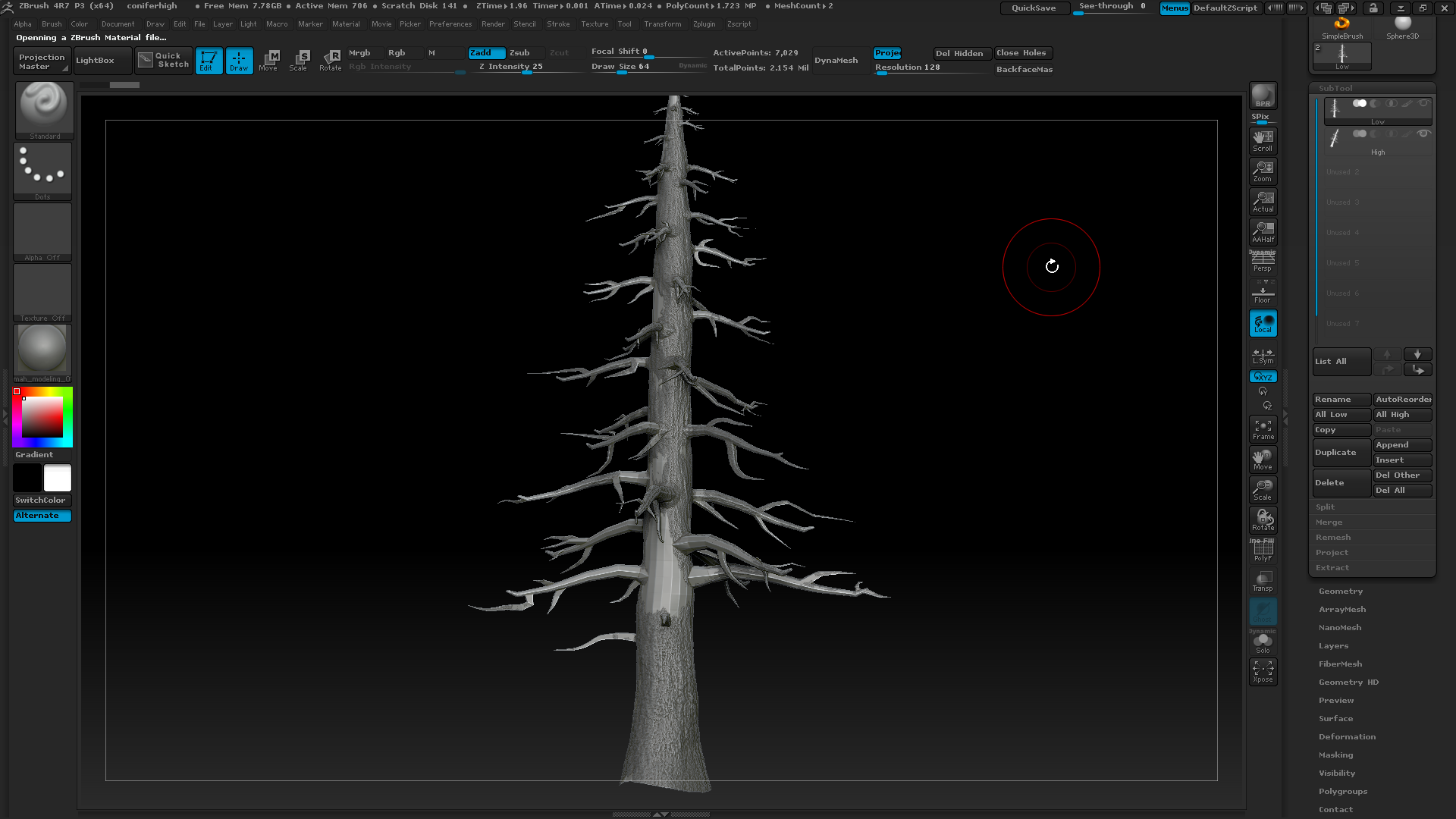Viewport: 1456px width, 819px height.
Task: Toggle PolyF polyframe display
Action: point(1263,551)
